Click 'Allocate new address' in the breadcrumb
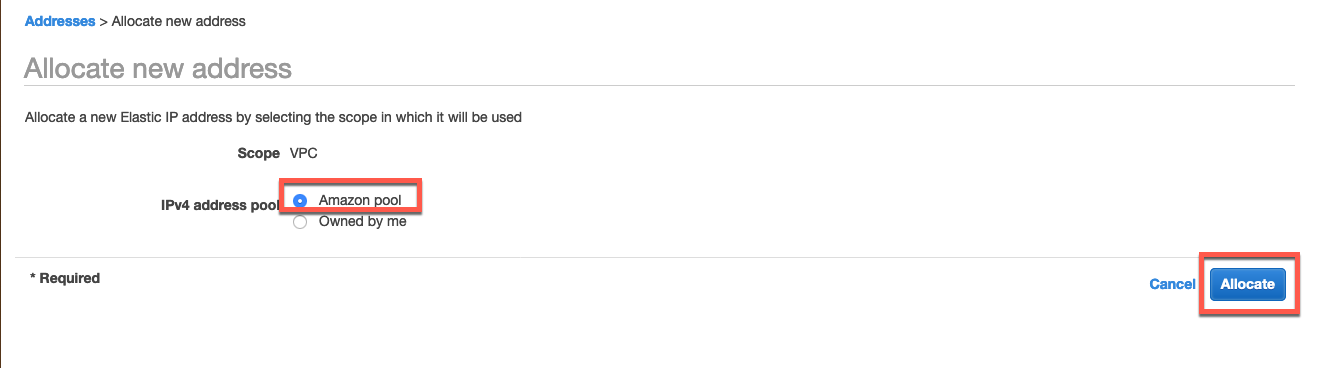This screenshot has height=368, width=1338. click(x=179, y=20)
